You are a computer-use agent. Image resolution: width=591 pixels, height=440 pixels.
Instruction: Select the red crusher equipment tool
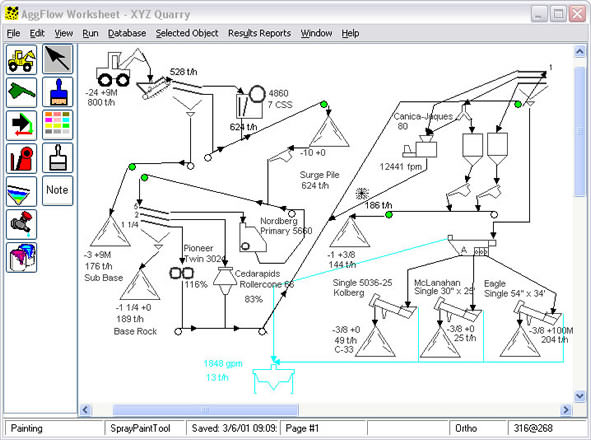coord(21,158)
